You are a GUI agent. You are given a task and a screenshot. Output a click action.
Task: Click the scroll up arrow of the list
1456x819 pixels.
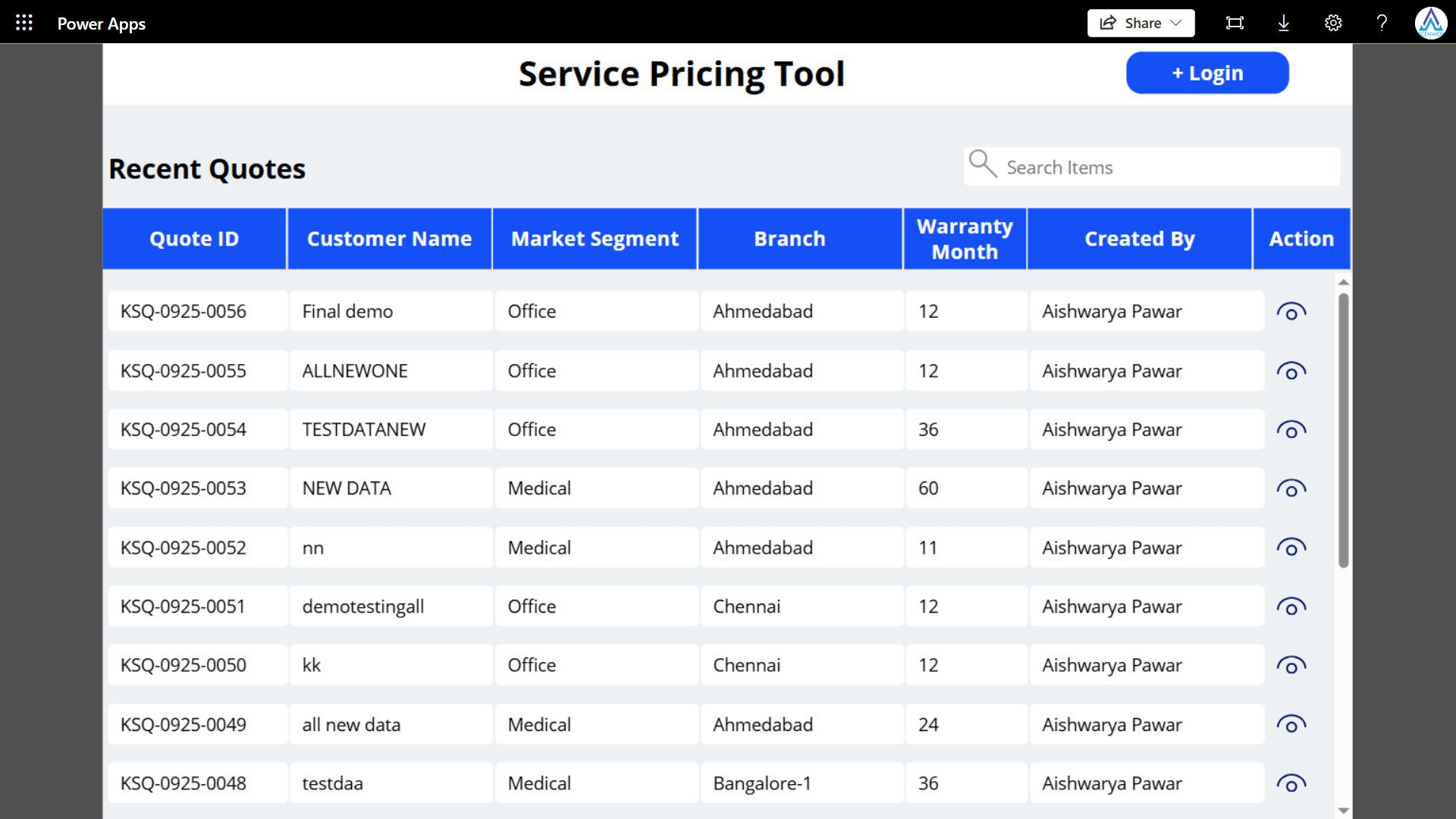[1343, 282]
